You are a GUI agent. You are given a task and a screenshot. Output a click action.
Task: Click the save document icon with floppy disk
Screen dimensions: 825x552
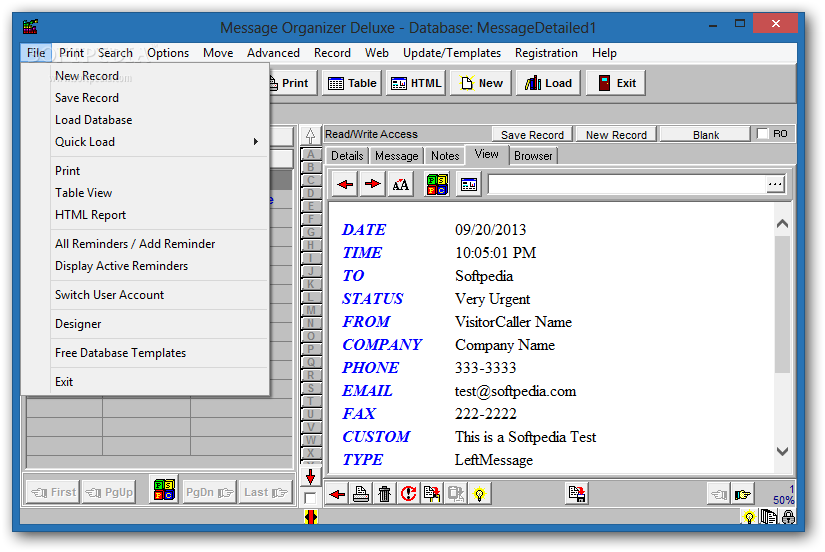tap(577, 494)
